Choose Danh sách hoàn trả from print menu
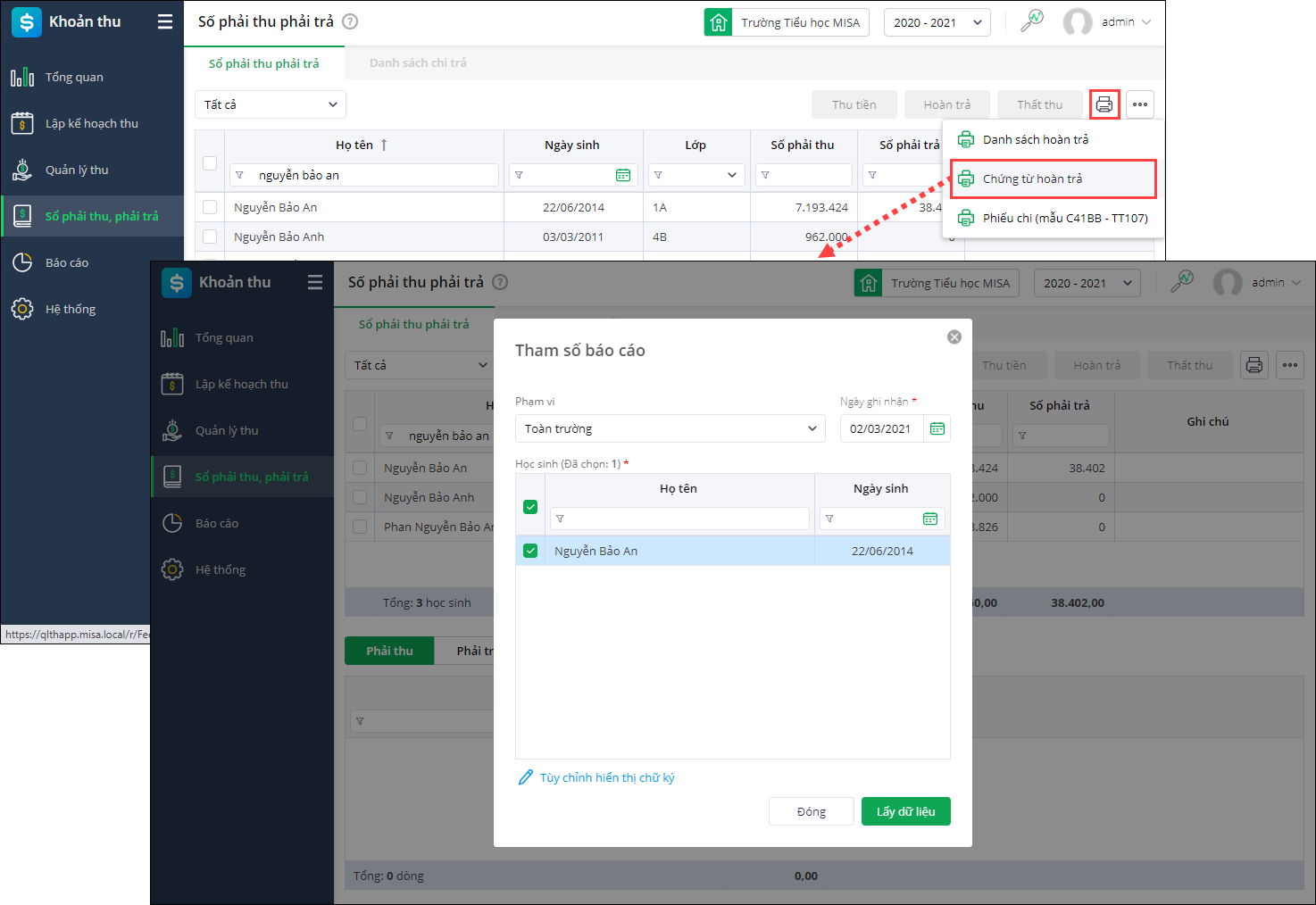Screen dimensions: 1316x905 click(x=1053, y=139)
